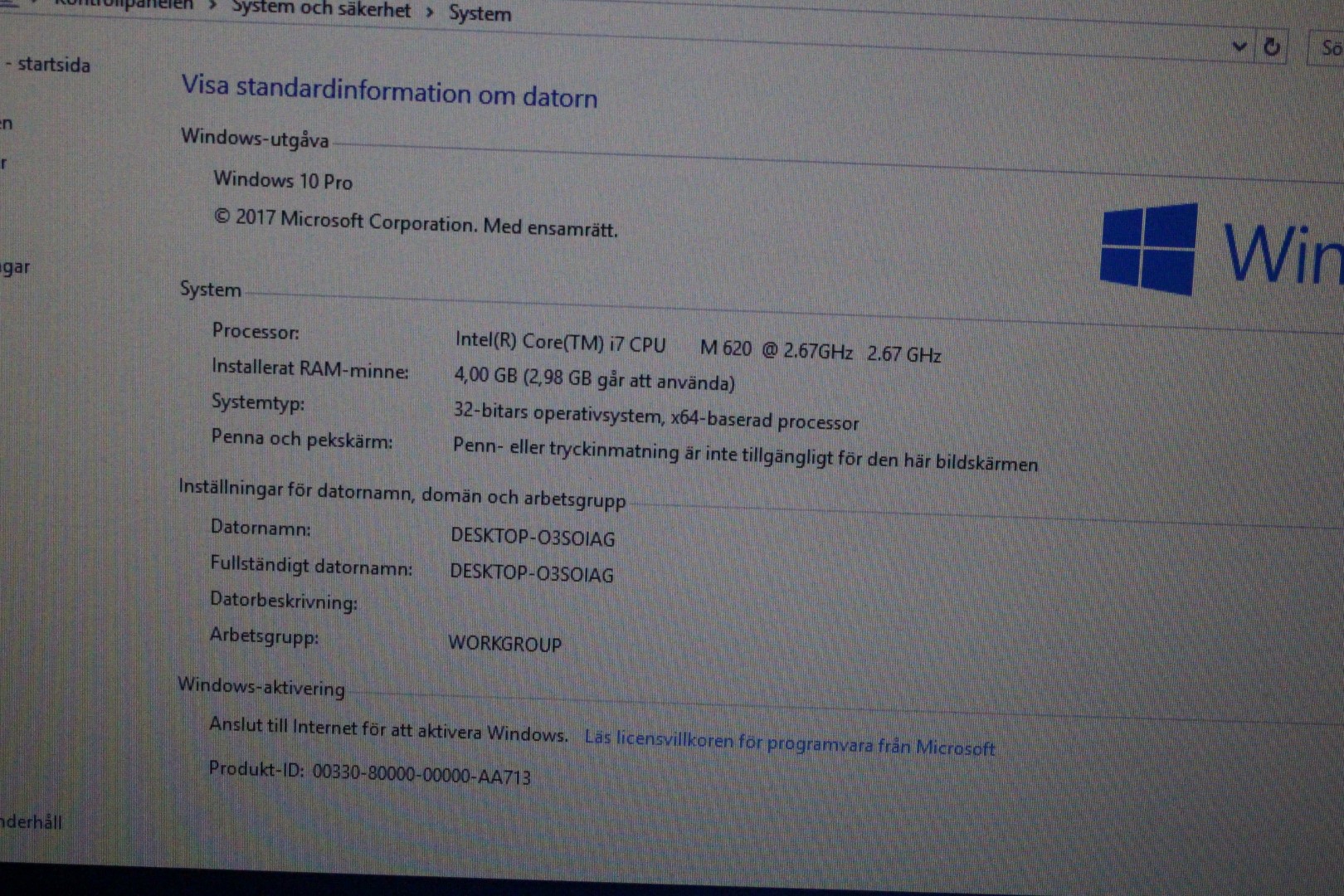Go to 'System och säkerhet' breadcrumb
Image resolution: width=1344 pixels, height=896 pixels.
pyautogui.click(x=321, y=9)
